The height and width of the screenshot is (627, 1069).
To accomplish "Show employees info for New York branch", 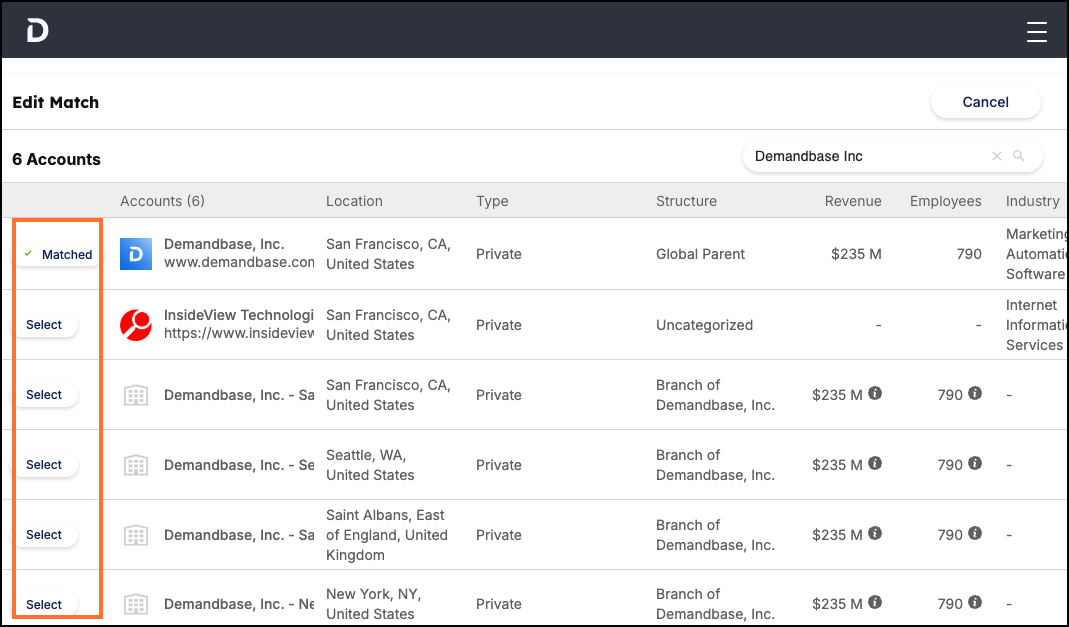I will coord(975,602).
